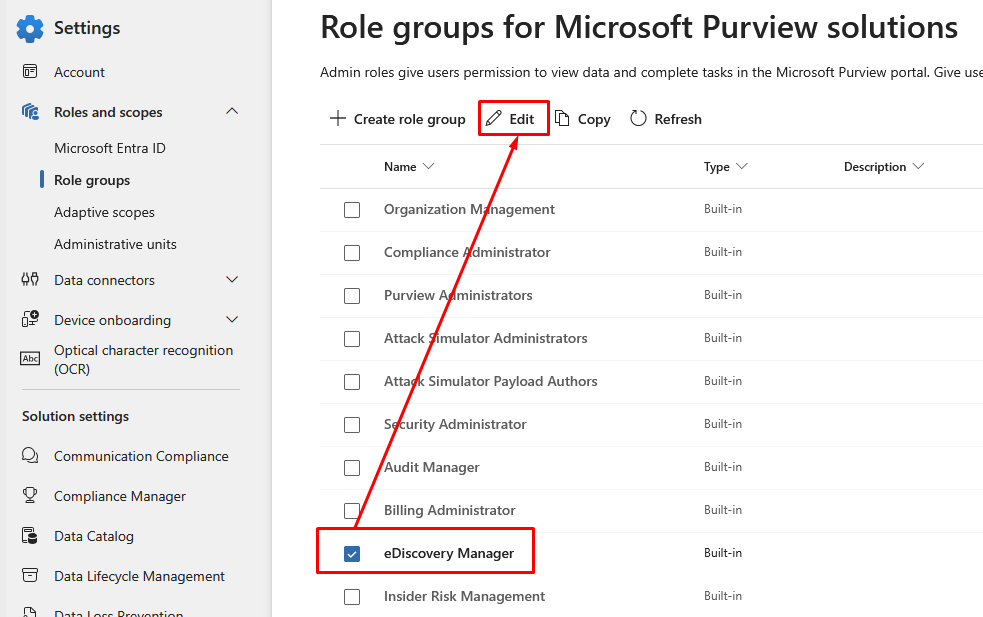
Task: Click Built-in type for eDiscovery Manager
Action: pyautogui.click(x=723, y=553)
